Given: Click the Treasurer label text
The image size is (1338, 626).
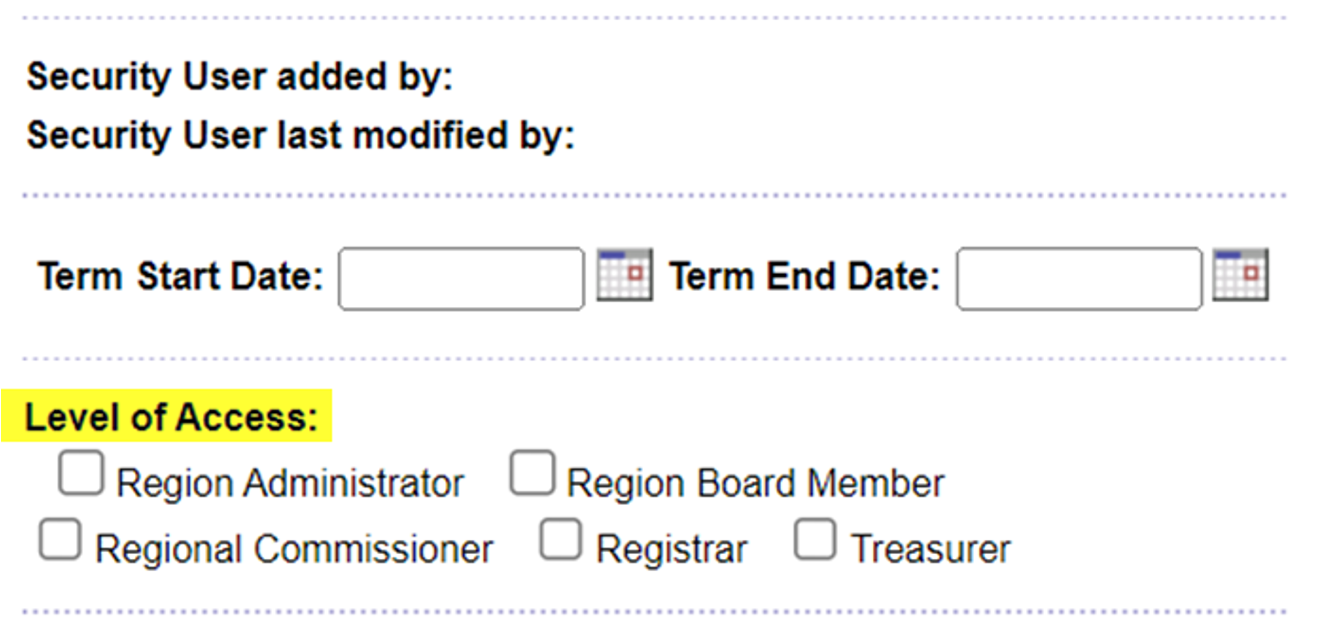Looking at the screenshot, I should [x=930, y=549].
